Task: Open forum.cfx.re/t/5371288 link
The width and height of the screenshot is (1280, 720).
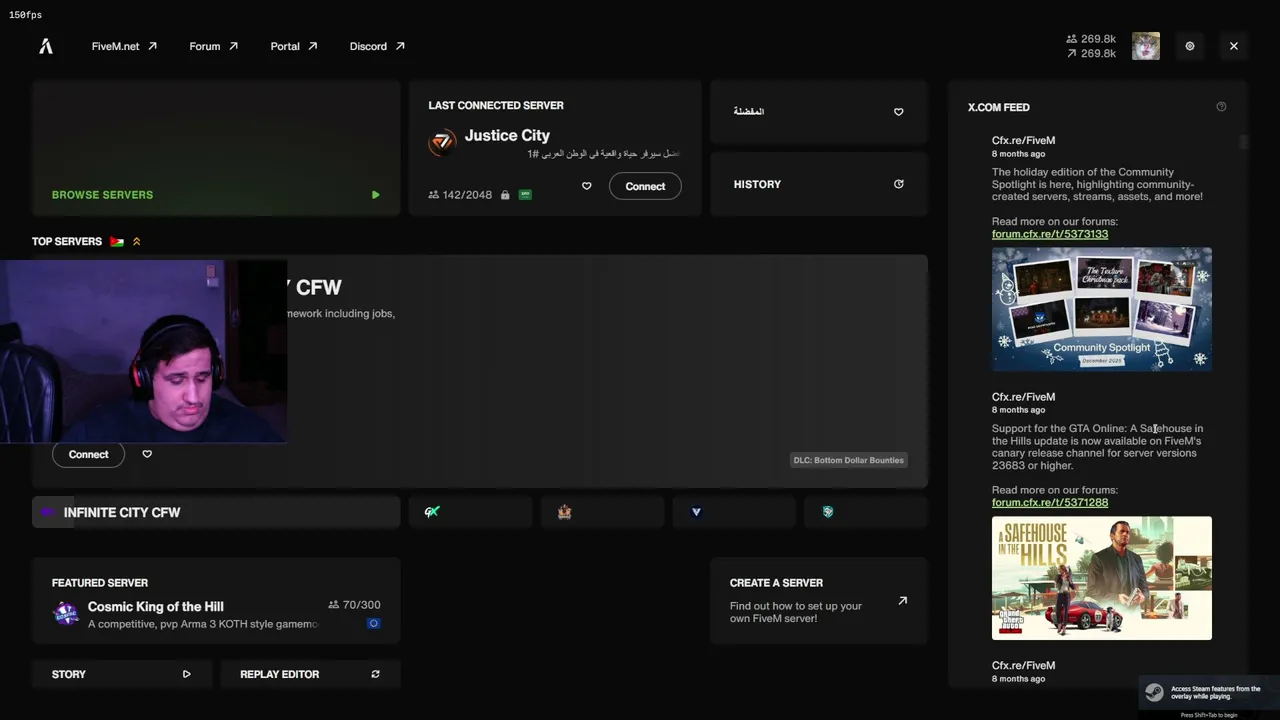Action: pyautogui.click(x=1050, y=502)
